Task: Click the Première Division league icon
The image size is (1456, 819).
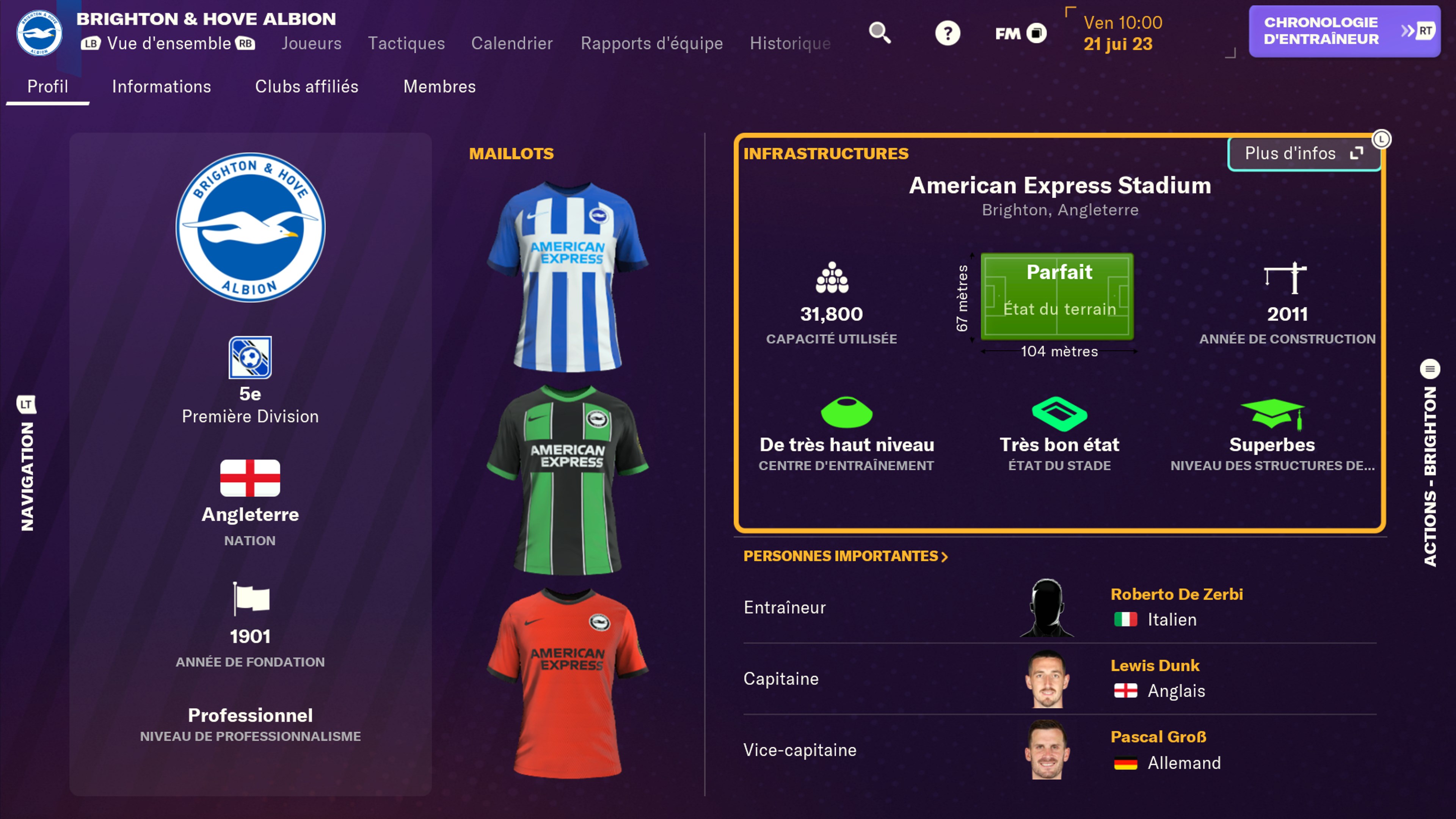Action: pos(250,357)
